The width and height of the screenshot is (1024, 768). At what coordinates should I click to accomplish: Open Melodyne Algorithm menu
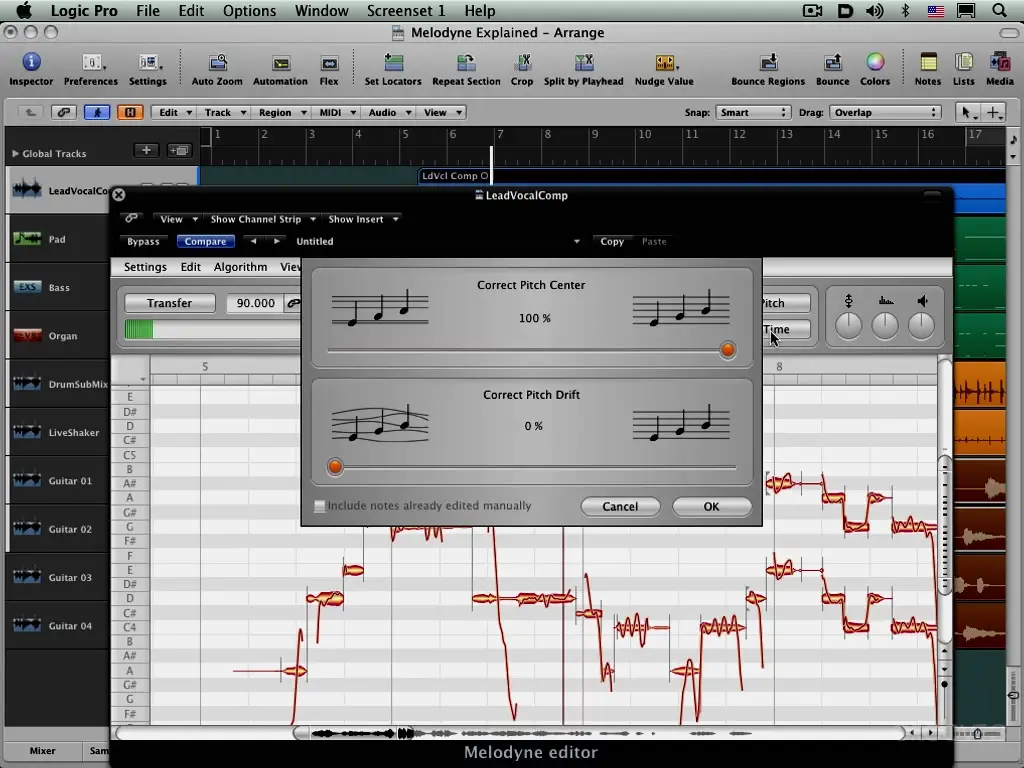240,266
